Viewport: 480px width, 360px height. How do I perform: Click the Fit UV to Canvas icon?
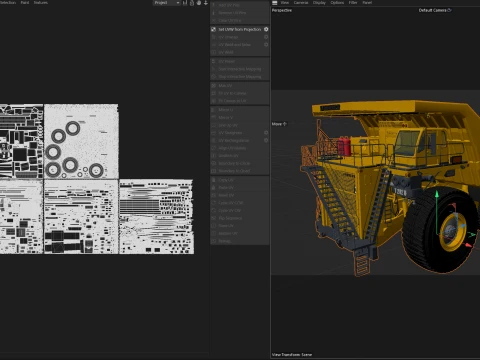tap(214, 93)
